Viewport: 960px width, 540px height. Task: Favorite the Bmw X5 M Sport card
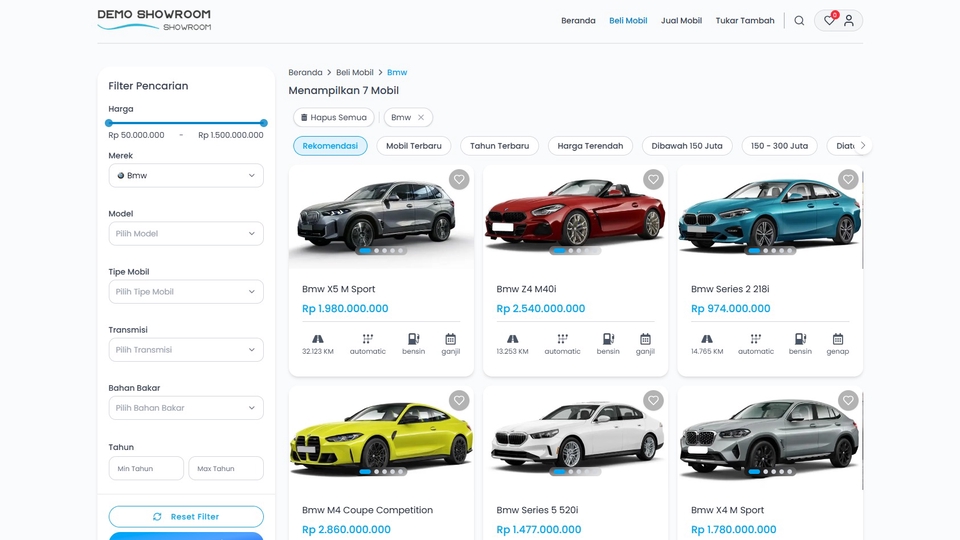pyautogui.click(x=459, y=179)
